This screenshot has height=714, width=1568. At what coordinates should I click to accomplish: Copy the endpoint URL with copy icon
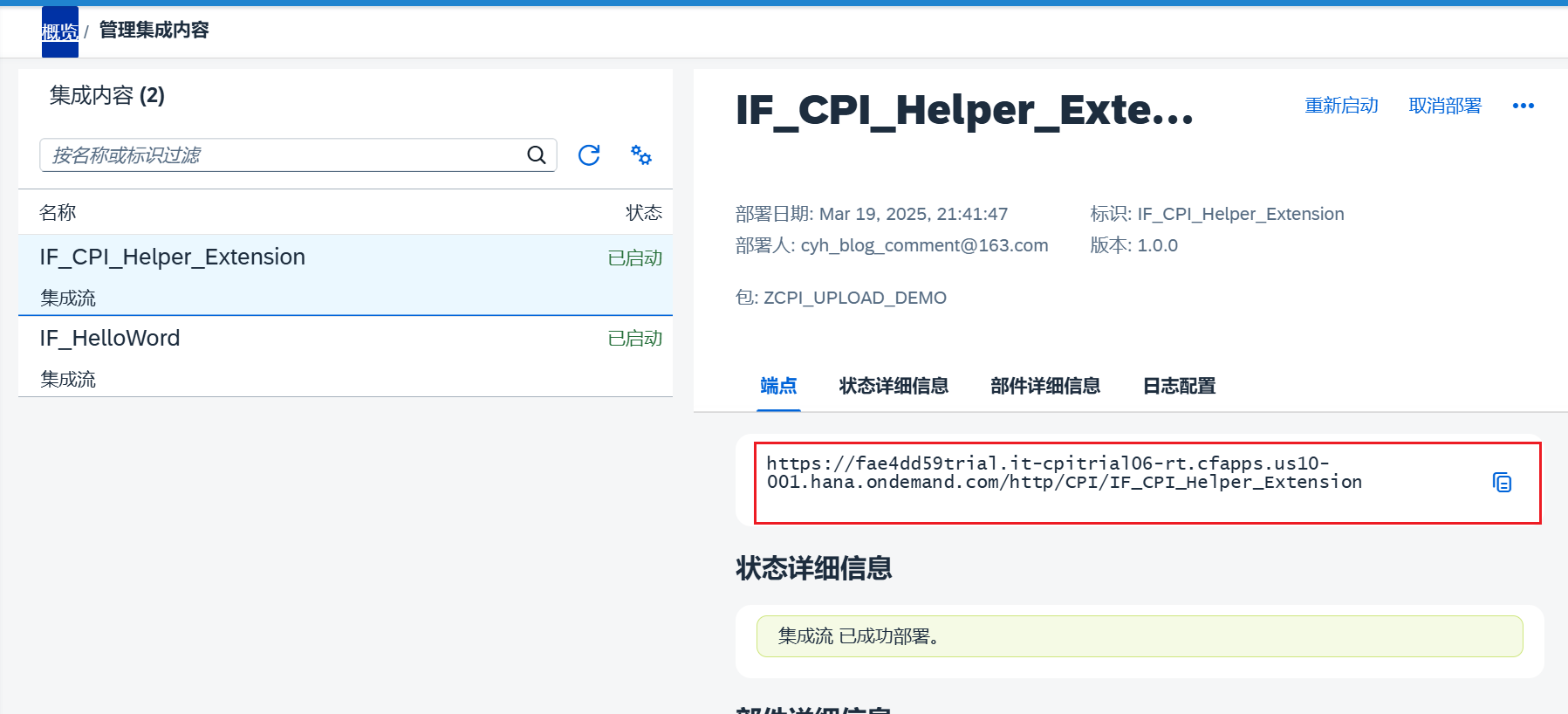coord(1502,482)
